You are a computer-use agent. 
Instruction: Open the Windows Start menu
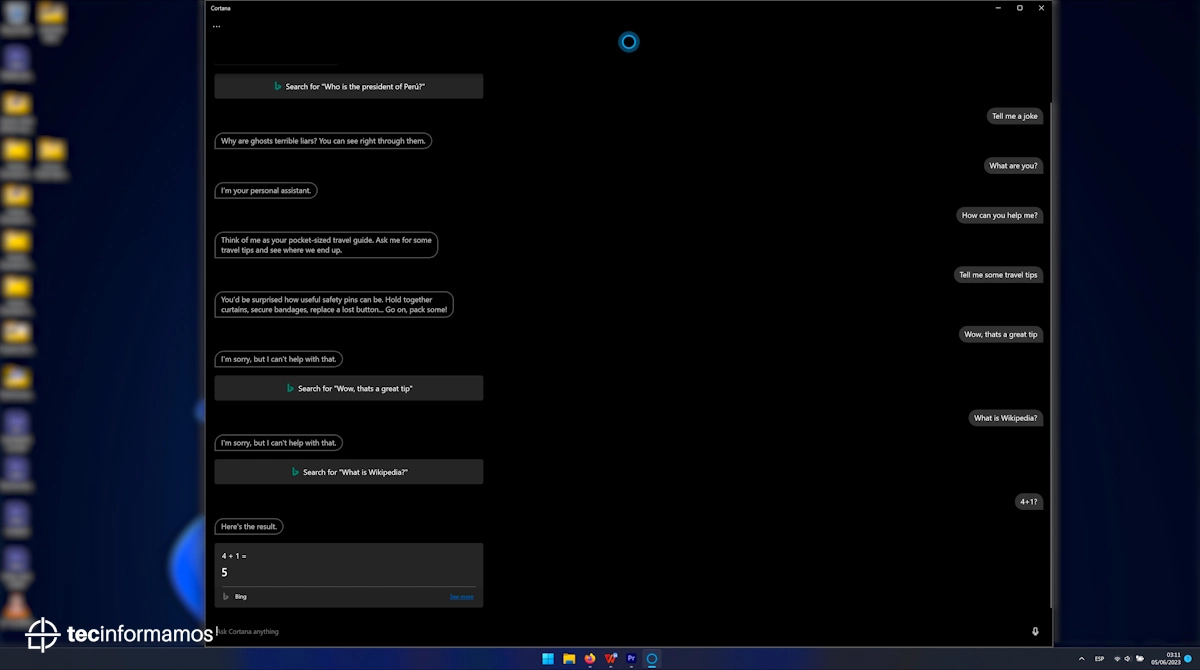tap(548, 659)
